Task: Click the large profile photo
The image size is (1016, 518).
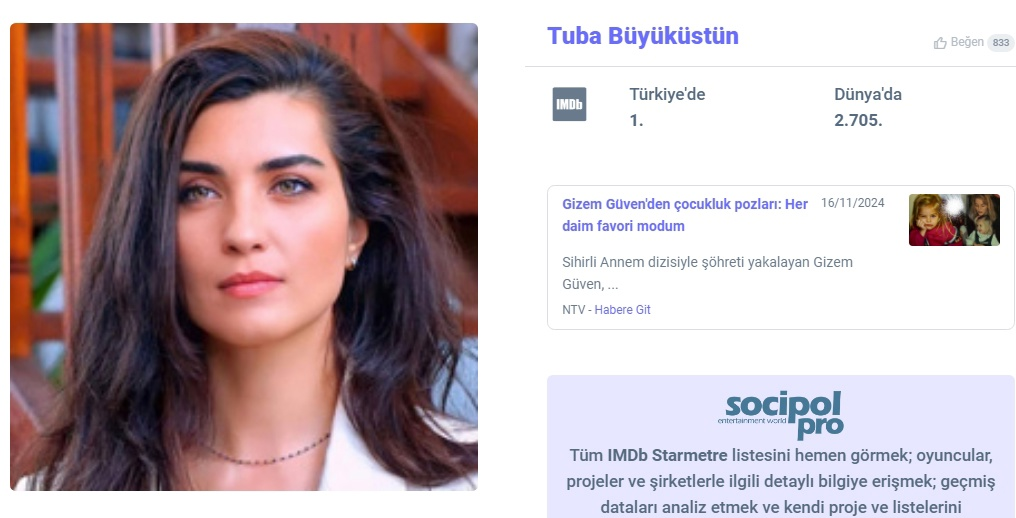Action: coord(244,257)
